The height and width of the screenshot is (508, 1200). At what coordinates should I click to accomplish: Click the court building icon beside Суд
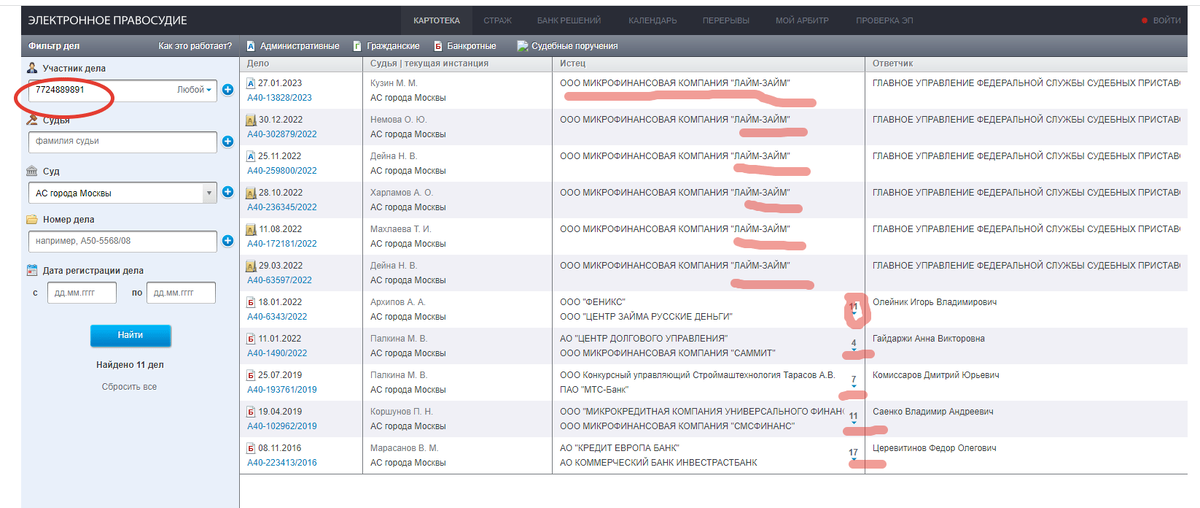click(x=33, y=171)
